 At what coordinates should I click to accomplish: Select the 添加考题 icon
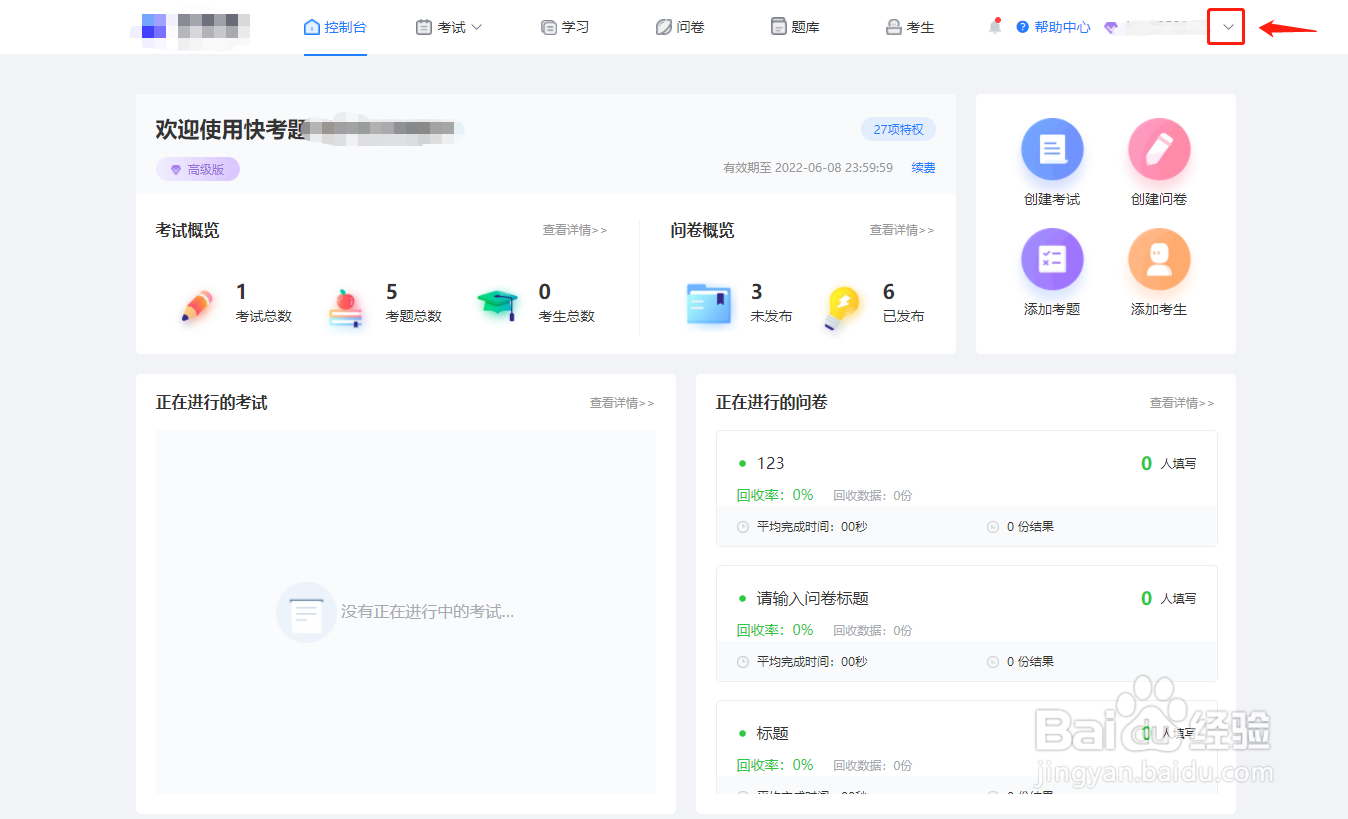tap(1052, 258)
